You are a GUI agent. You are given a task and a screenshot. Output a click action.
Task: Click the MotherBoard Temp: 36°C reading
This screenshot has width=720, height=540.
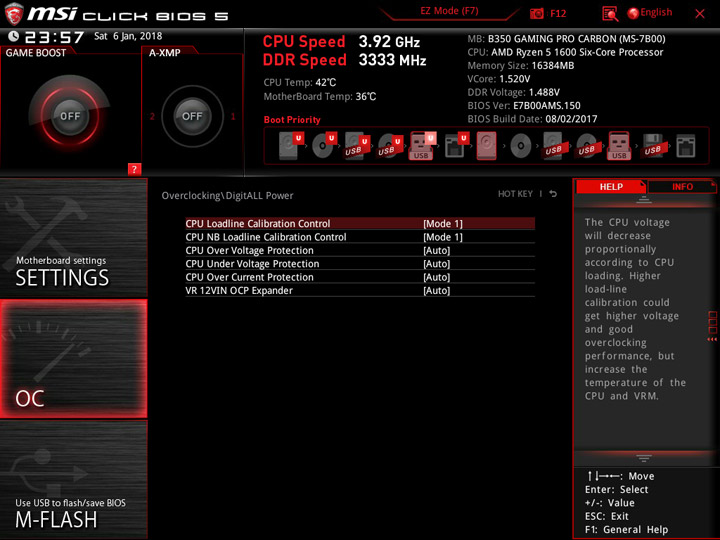(320, 96)
